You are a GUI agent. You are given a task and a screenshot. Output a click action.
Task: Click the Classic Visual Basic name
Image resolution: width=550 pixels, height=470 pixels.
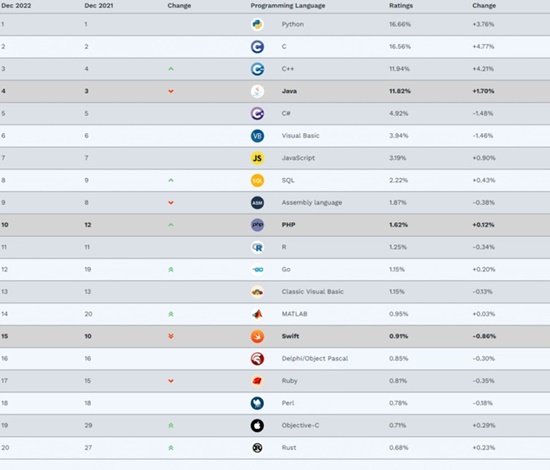coord(313,291)
